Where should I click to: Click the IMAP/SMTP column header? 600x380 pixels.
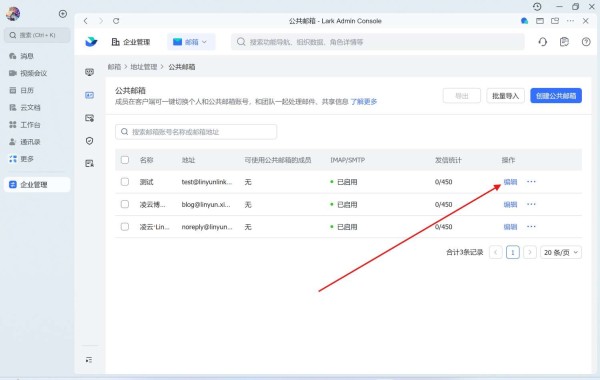click(x=347, y=160)
